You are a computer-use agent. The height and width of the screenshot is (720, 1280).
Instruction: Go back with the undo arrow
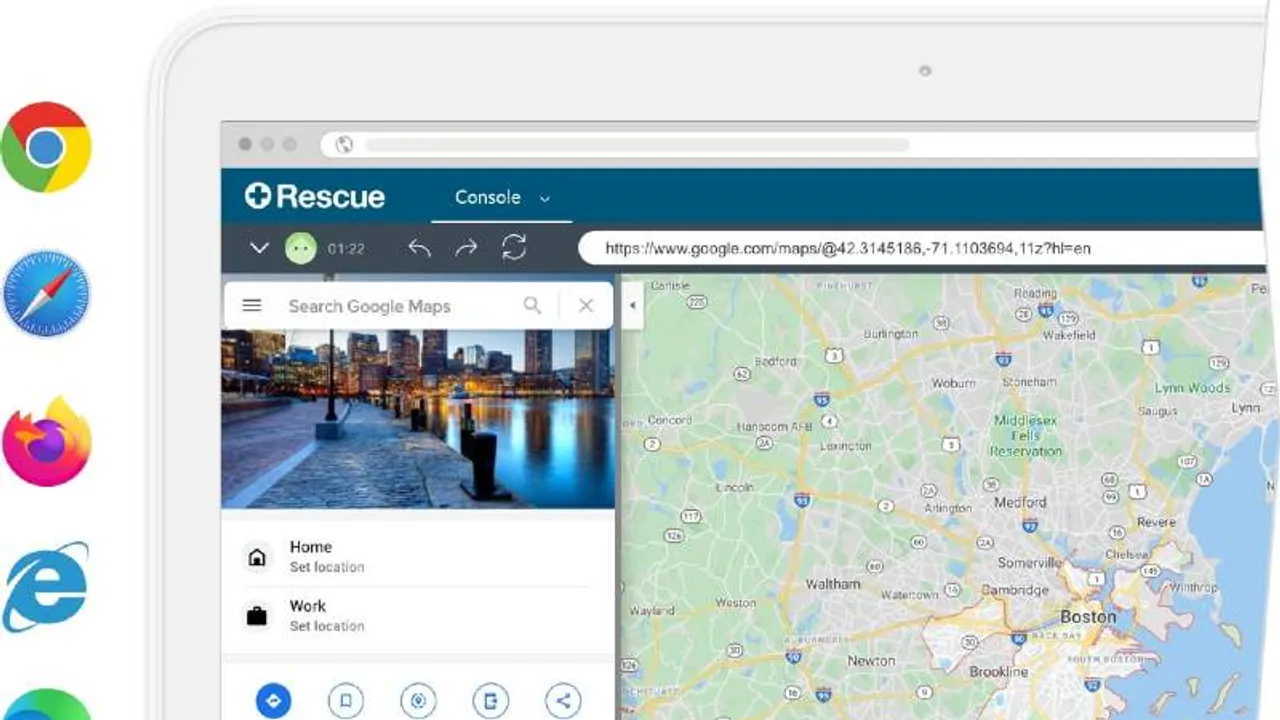pos(419,248)
